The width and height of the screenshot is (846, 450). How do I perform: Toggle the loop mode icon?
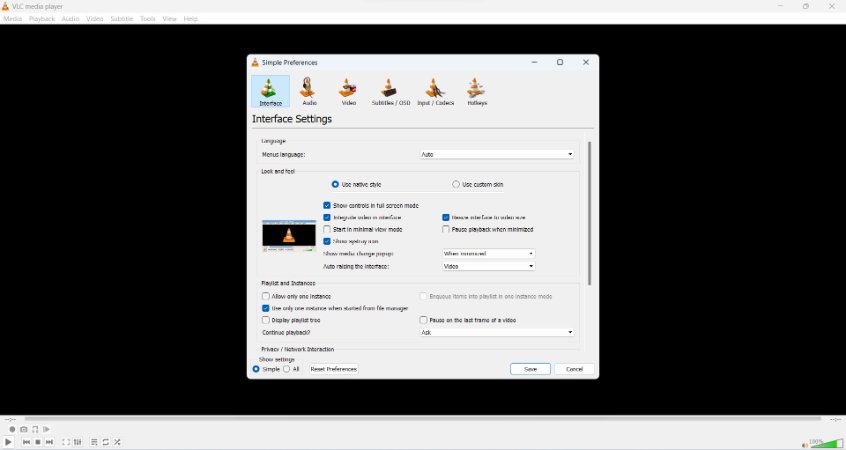pyautogui.click(x=106, y=442)
